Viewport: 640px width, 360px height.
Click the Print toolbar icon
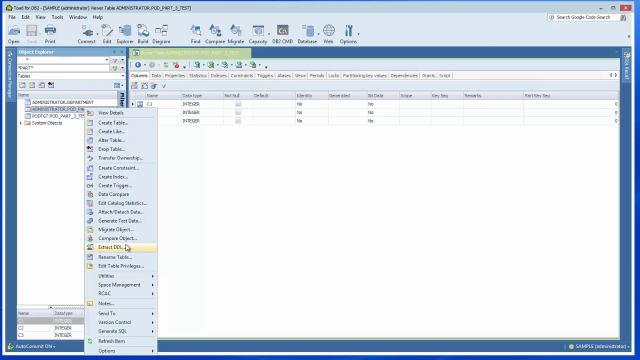(x=50, y=34)
